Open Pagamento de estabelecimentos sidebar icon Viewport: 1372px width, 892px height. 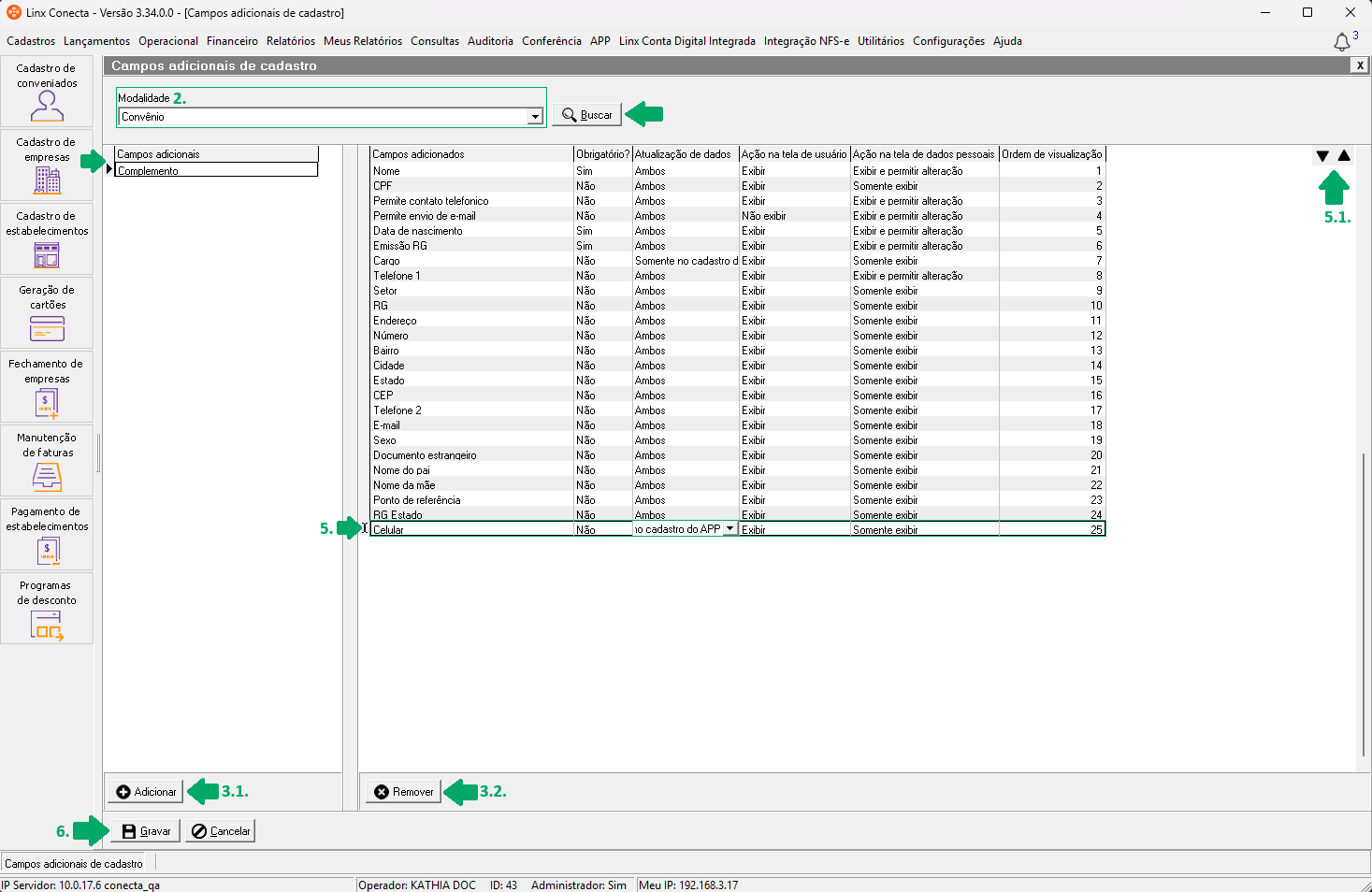(47, 535)
